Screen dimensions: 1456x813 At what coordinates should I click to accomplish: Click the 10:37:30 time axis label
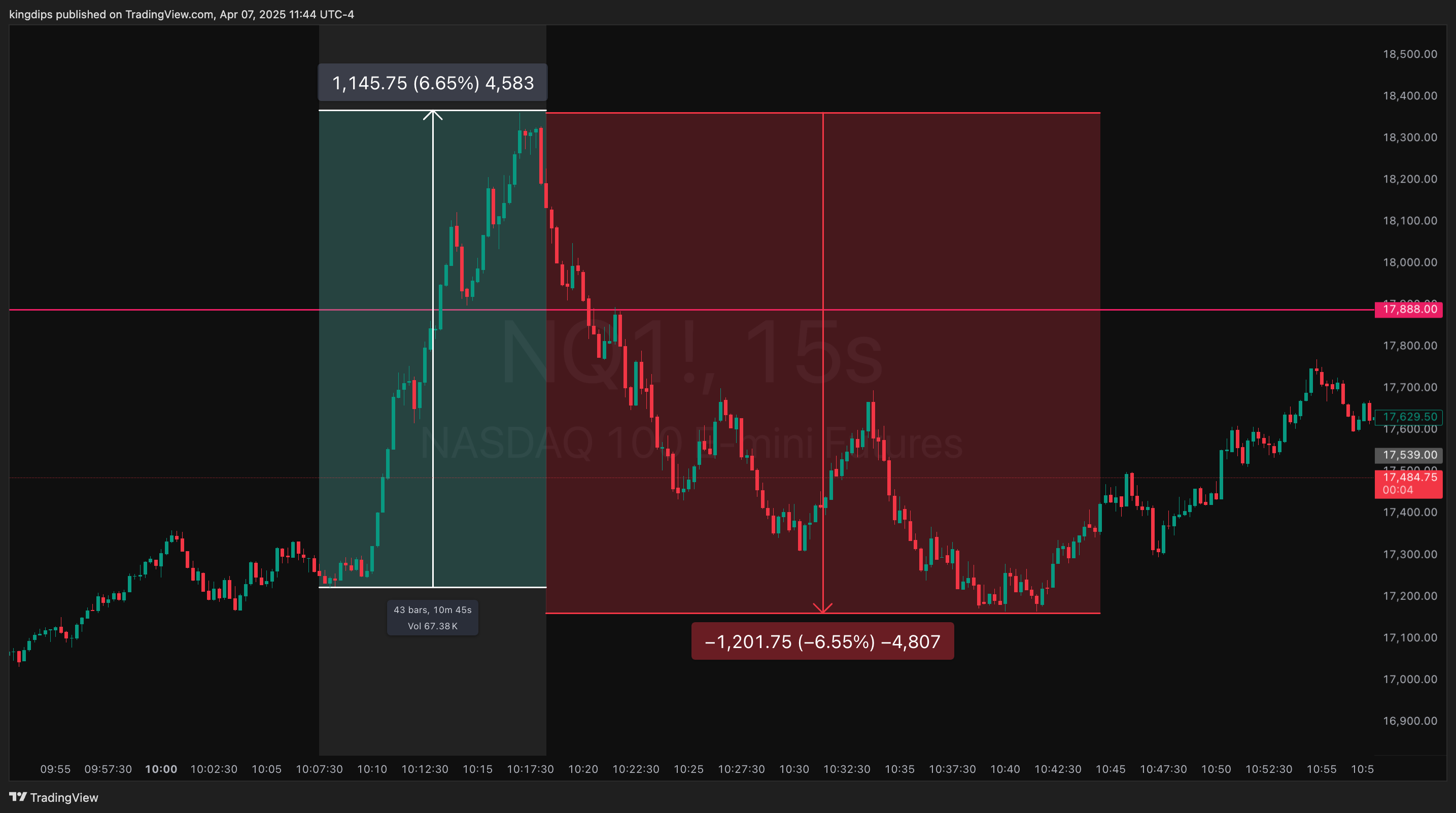pos(952,769)
